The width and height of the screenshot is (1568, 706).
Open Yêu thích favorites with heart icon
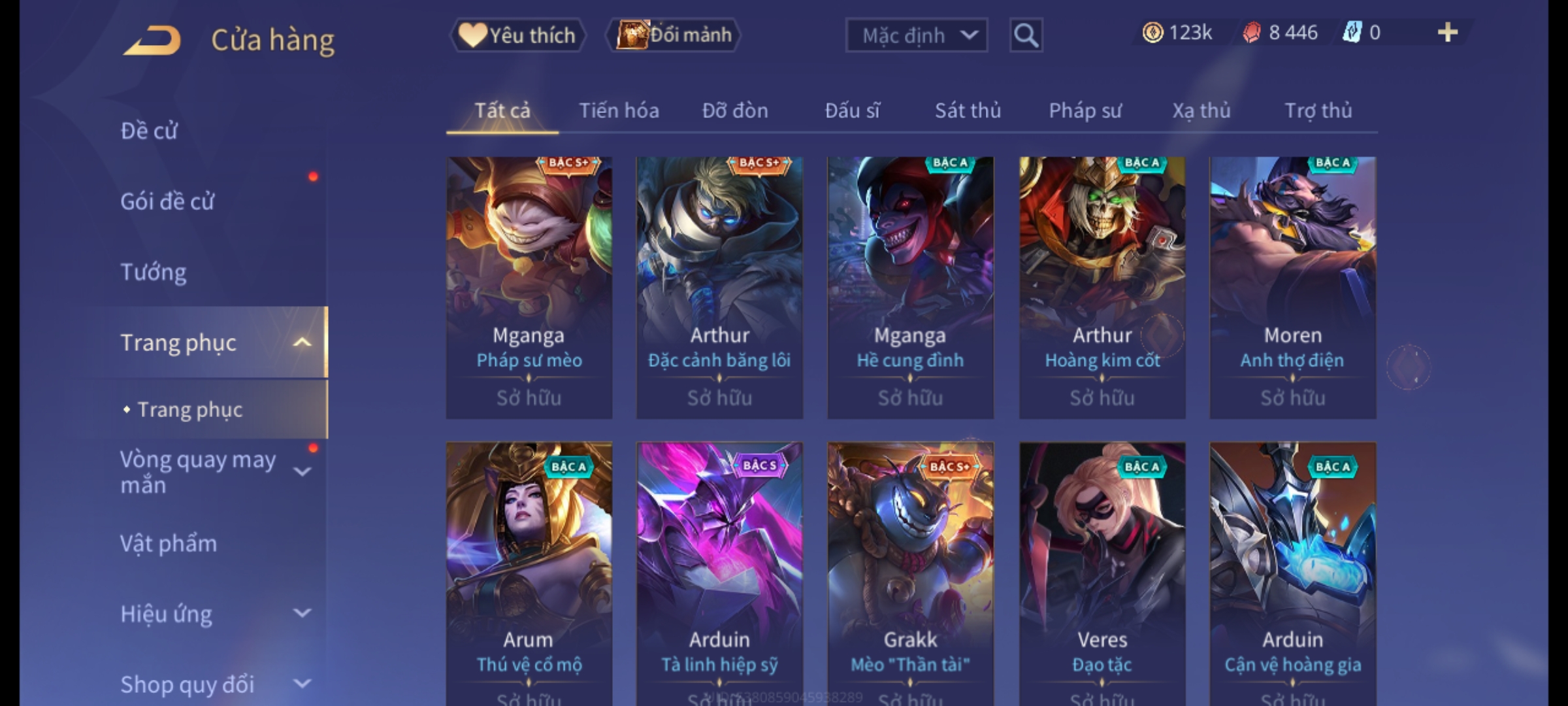click(517, 35)
